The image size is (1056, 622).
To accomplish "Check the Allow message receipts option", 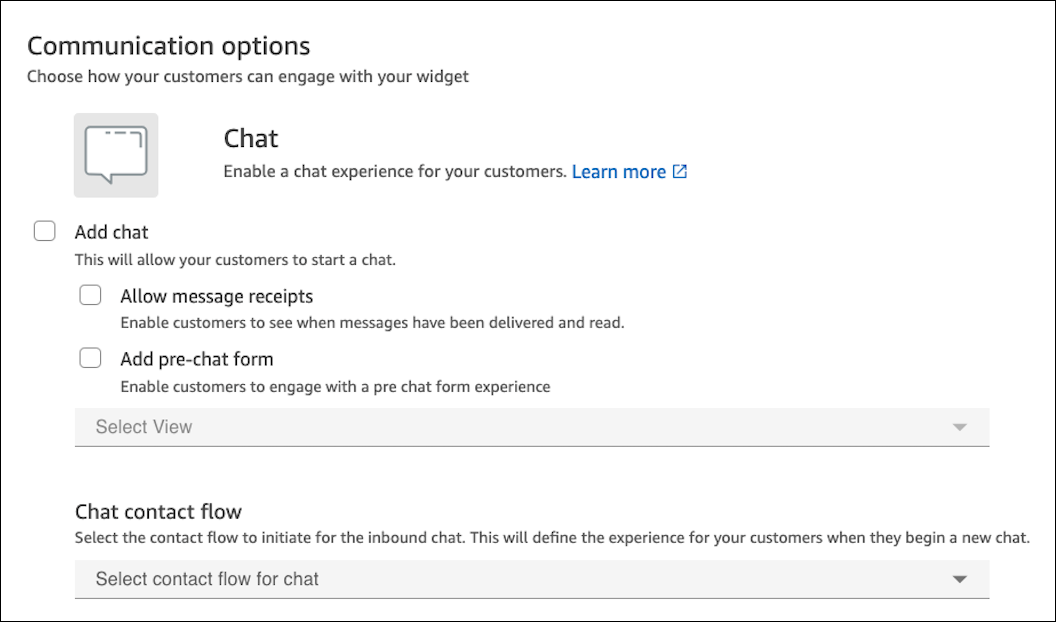I will 90,295.
